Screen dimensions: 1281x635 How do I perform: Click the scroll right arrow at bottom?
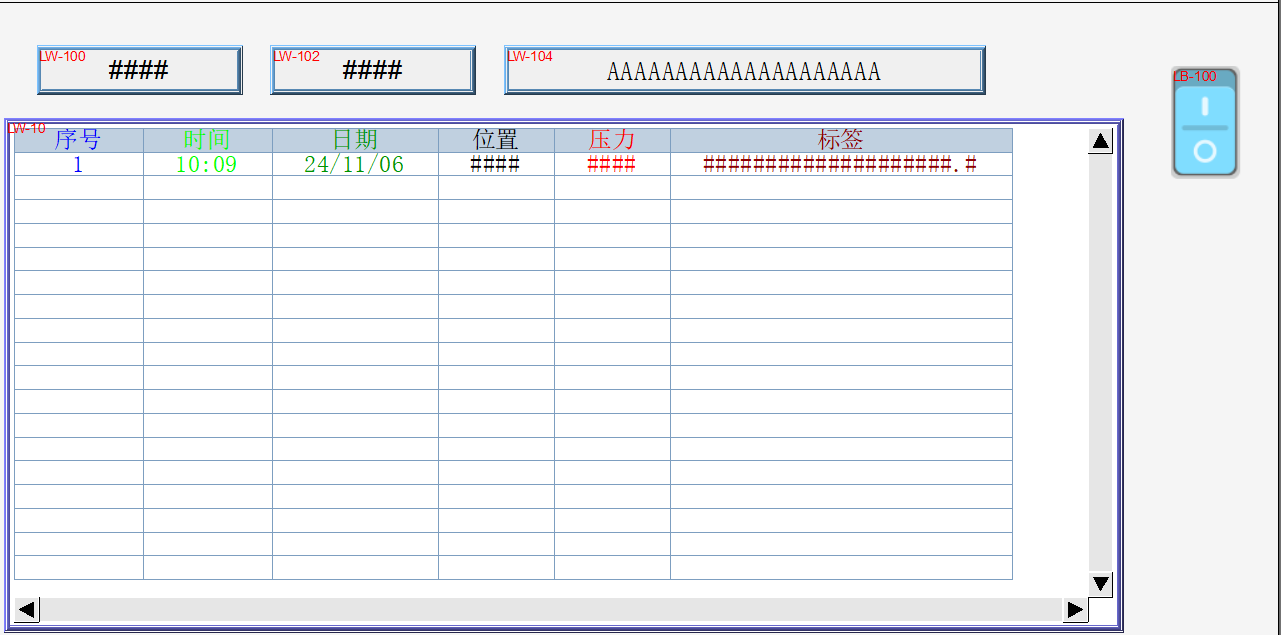(x=1075, y=609)
